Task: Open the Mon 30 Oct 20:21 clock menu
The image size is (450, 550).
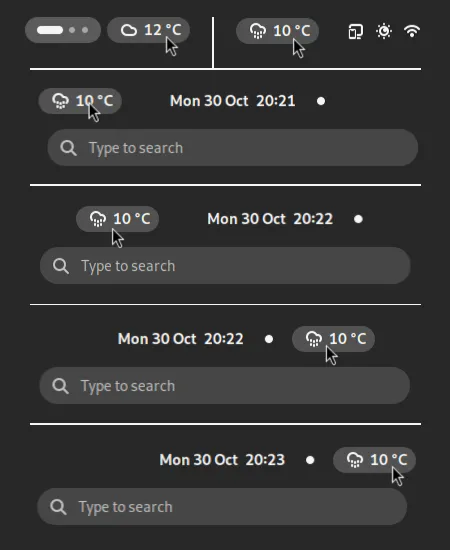Action: click(x=233, y=101)
